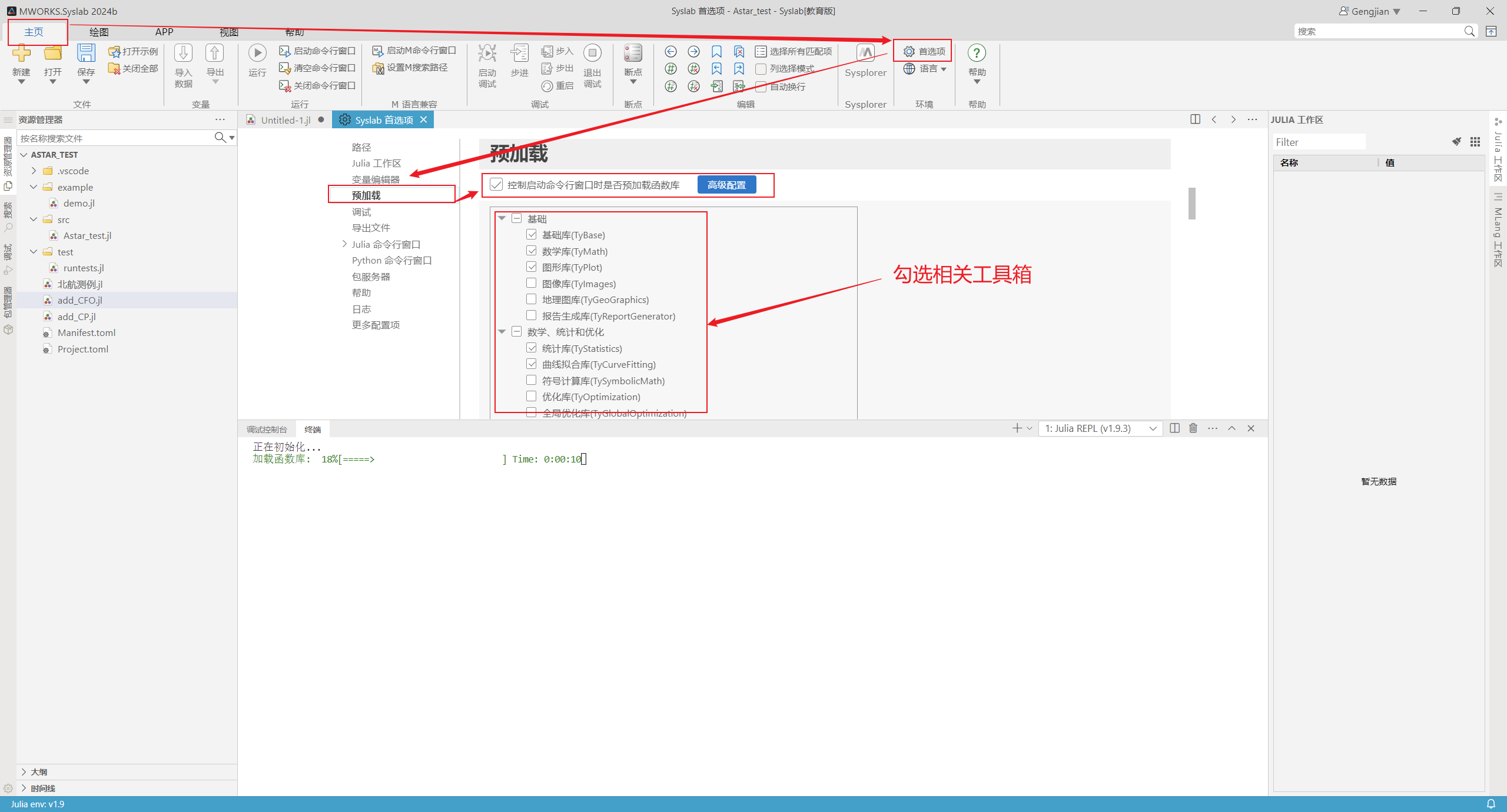Screen dimensions: 1507x812
Task: Click the 断点 breakpoint icon
Action: pos(633,53)
